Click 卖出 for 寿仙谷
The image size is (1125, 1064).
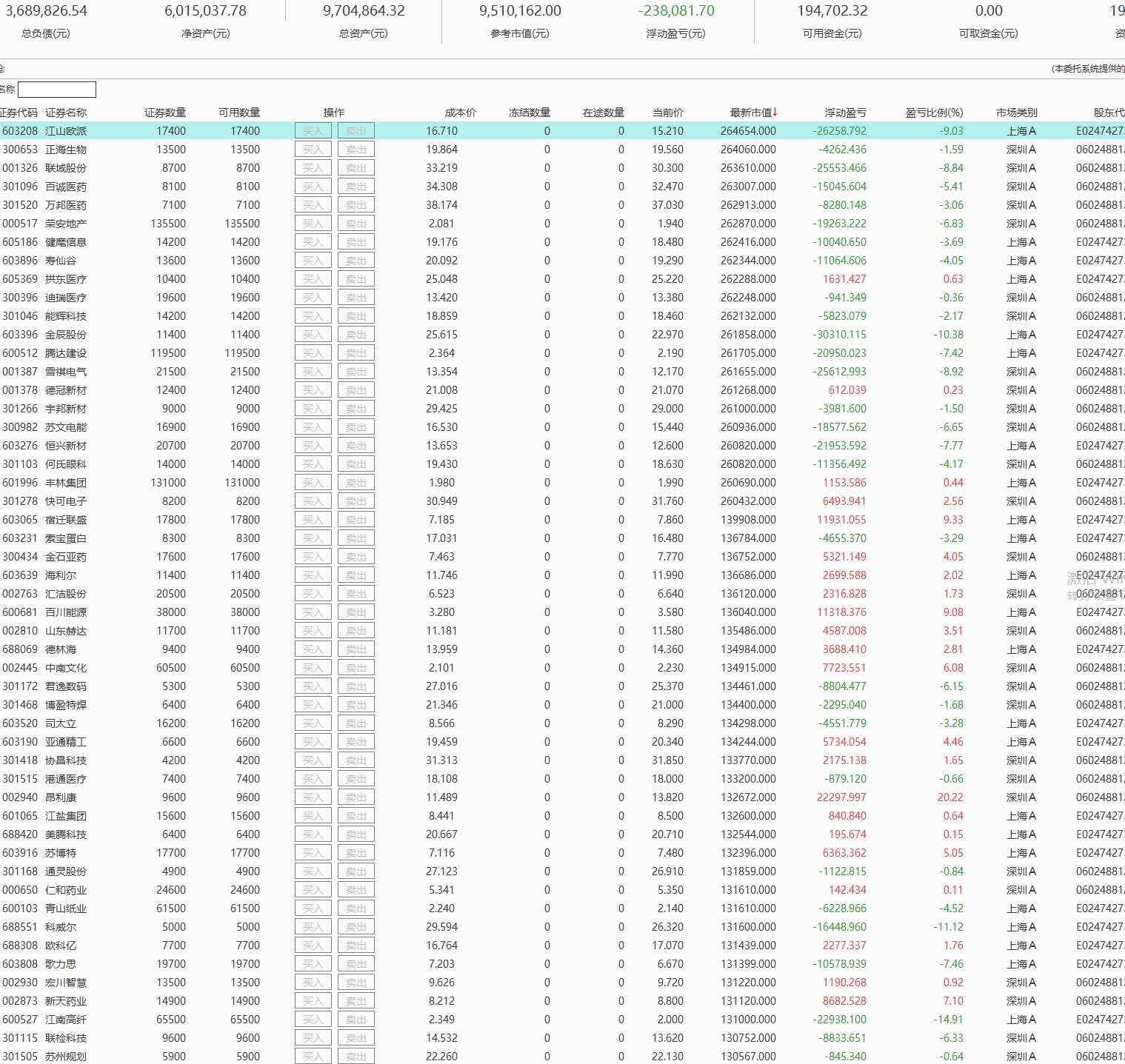click(x=356, y=261)
